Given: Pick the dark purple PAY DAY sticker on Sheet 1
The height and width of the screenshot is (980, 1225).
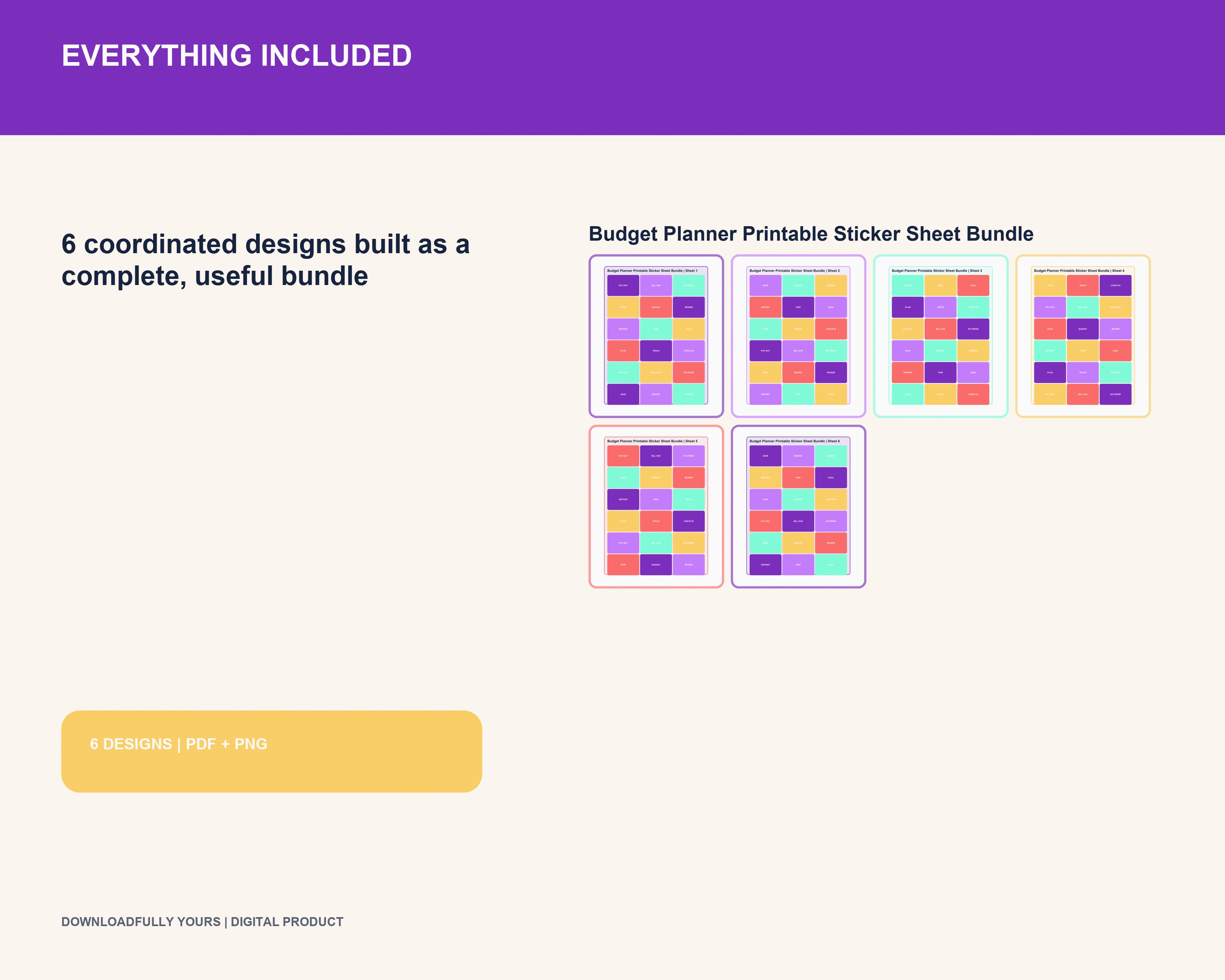Looking at the screenshot, I should pos(623,285).
